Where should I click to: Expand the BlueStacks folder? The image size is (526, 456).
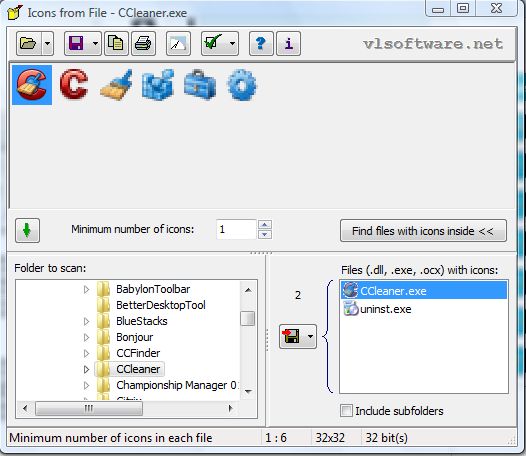pos(86,321)
